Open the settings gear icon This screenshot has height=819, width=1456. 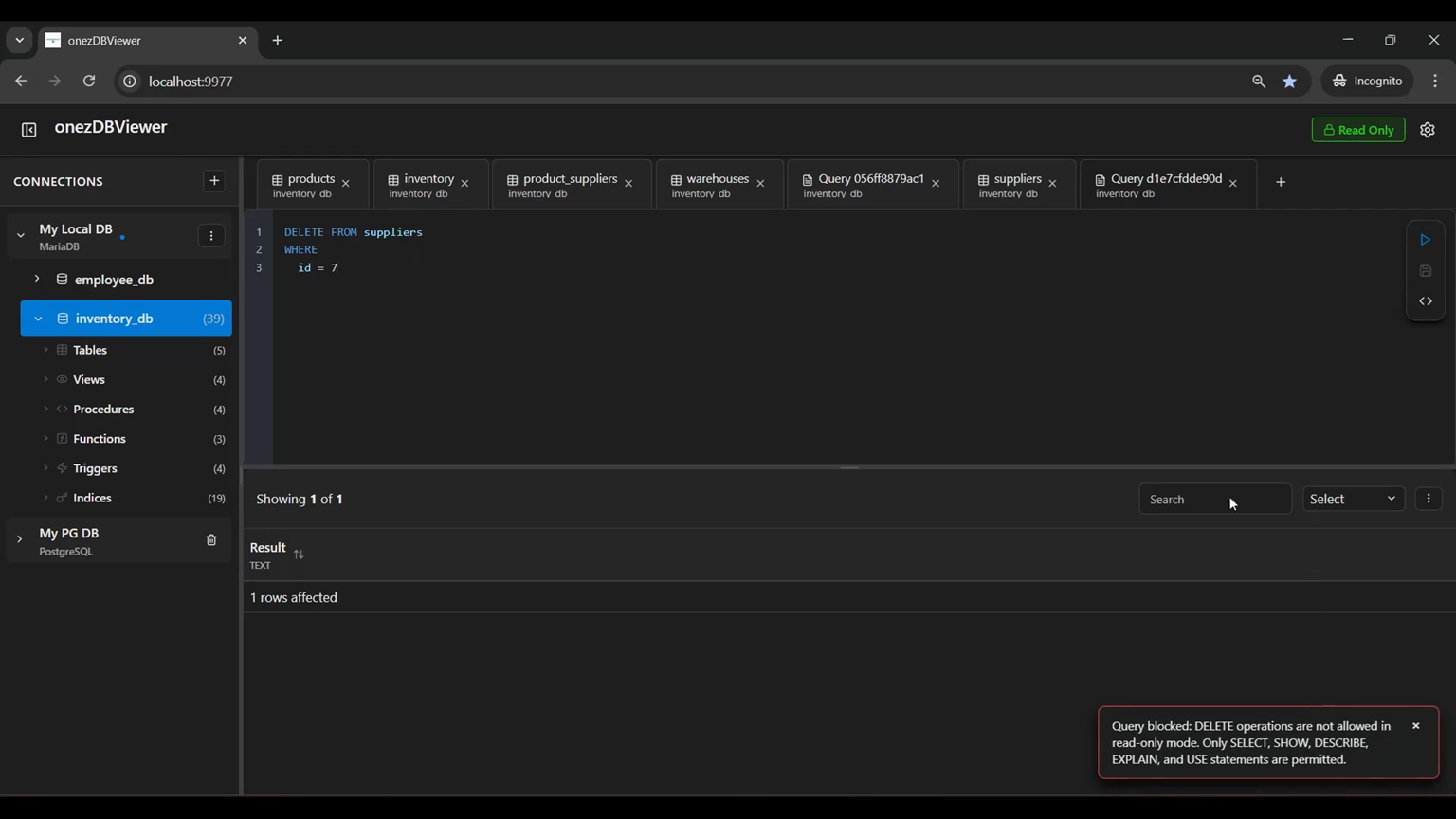point(1428,130)
